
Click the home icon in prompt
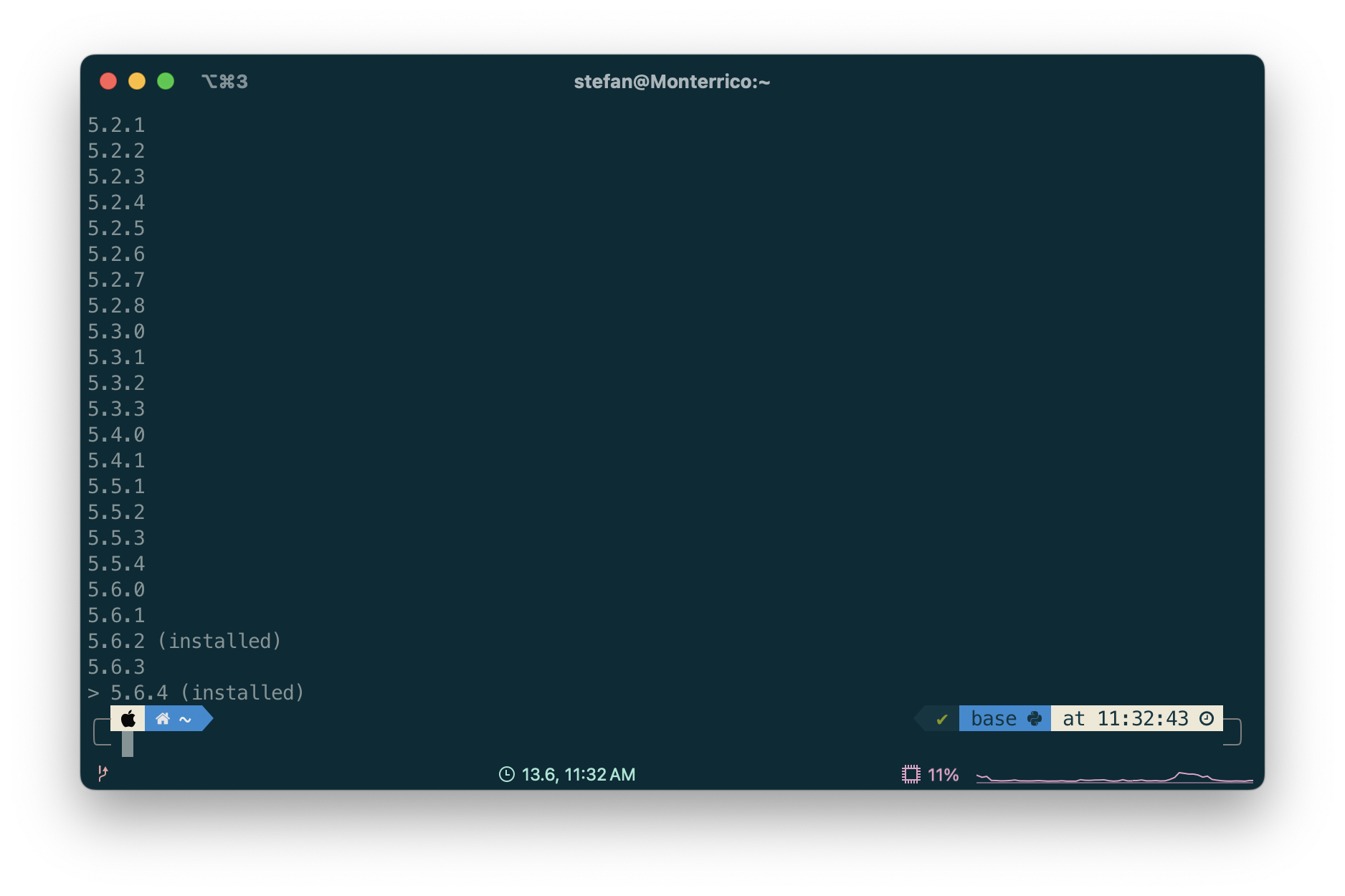[163, 718]
